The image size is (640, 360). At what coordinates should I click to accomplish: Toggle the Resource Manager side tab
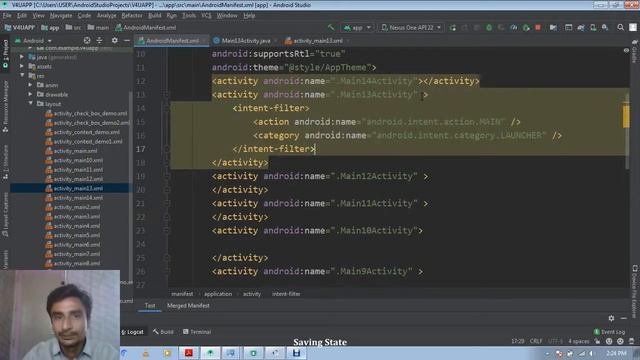pyautogui.click(x=5, y=105)
